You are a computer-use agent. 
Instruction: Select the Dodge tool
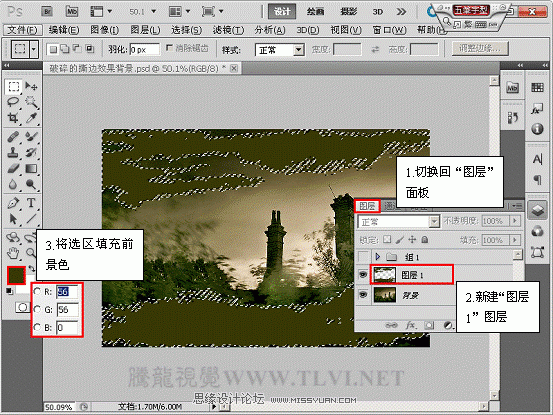pyautogui.click(x=31, y=184)
